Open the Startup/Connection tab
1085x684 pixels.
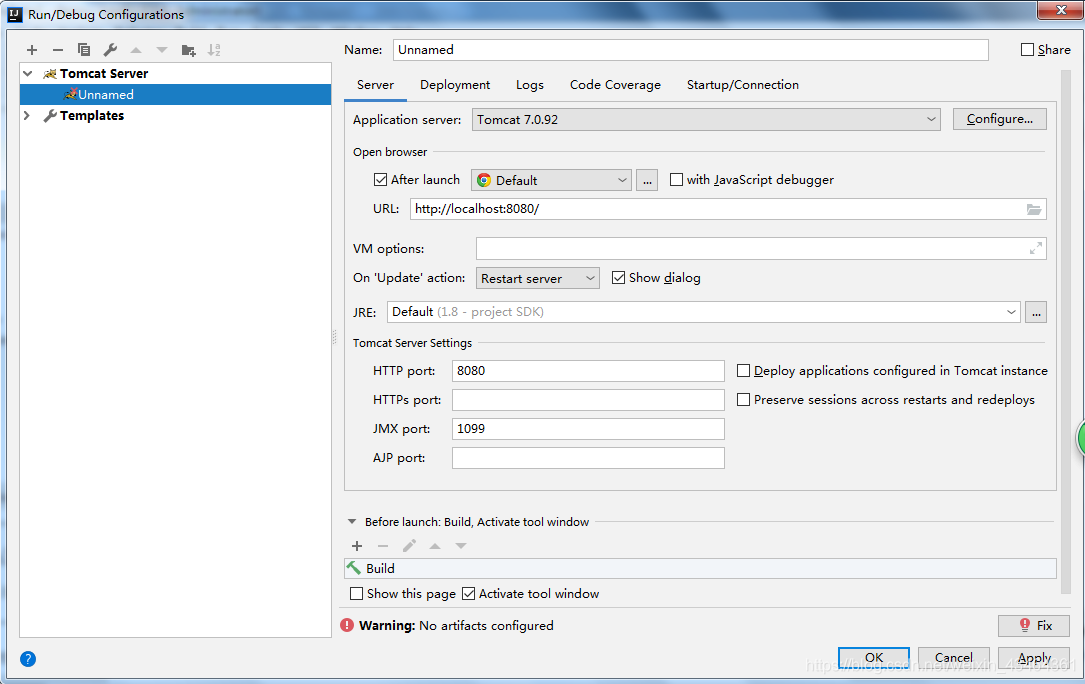pos(742,84)
